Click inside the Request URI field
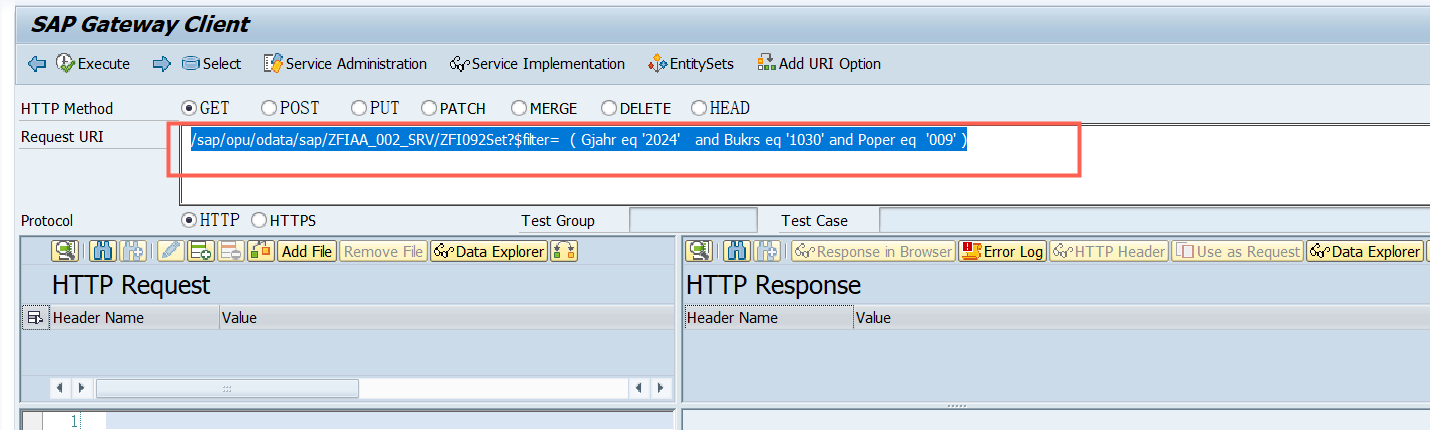The height and width of the screenshot is (430, 1430). pyautogui.click(x=805, y=165)
